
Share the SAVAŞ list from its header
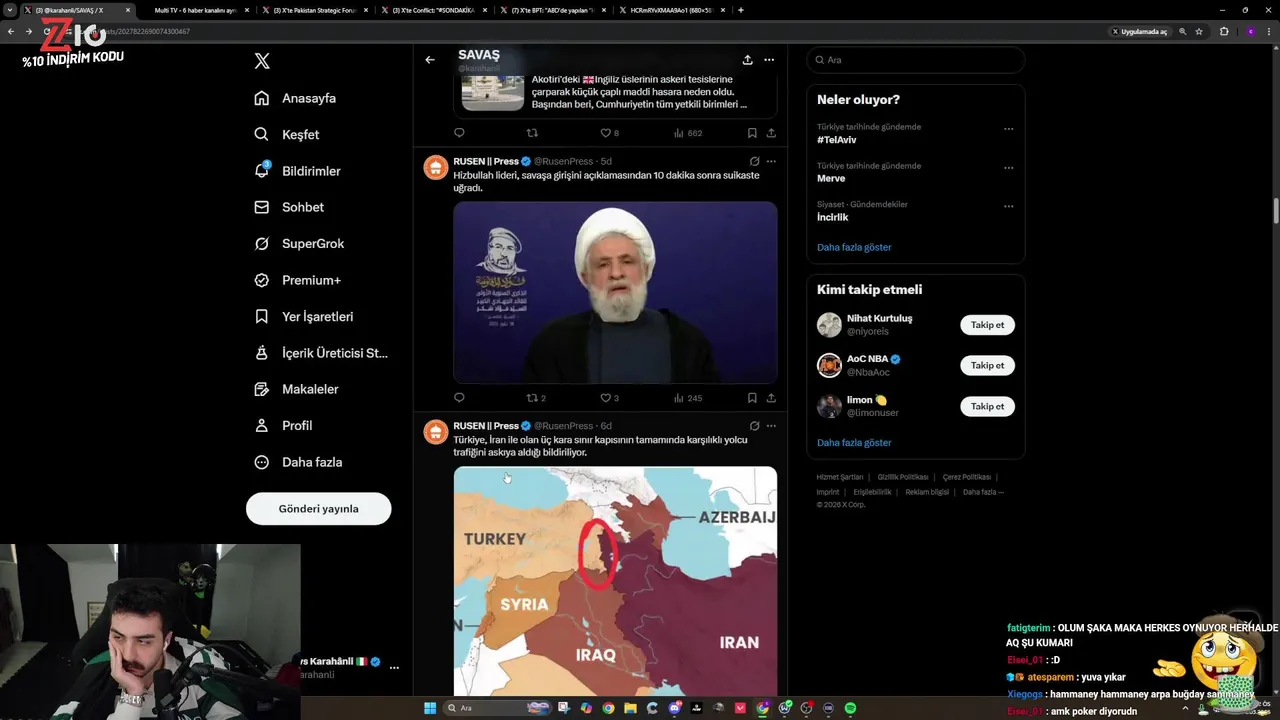point(747,60)
